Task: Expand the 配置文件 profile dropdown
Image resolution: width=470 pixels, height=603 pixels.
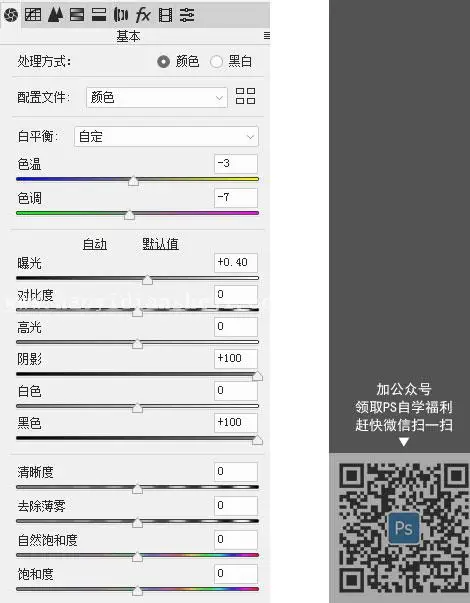Action: click(x=157, y=98)
